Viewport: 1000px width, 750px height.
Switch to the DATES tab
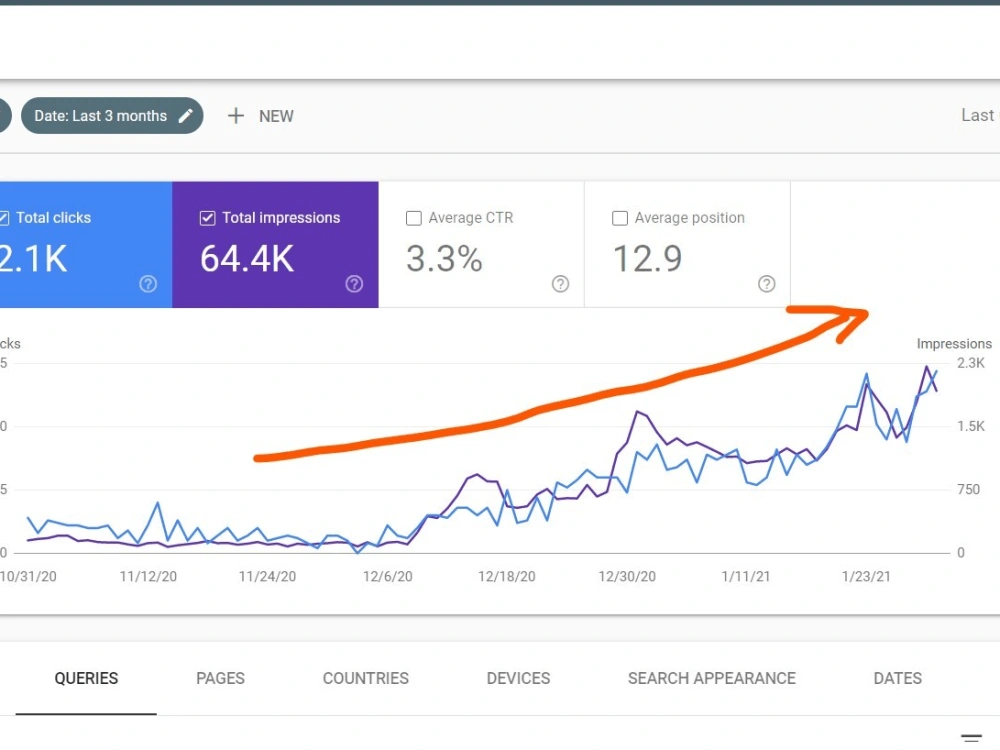tap(897, 678)
